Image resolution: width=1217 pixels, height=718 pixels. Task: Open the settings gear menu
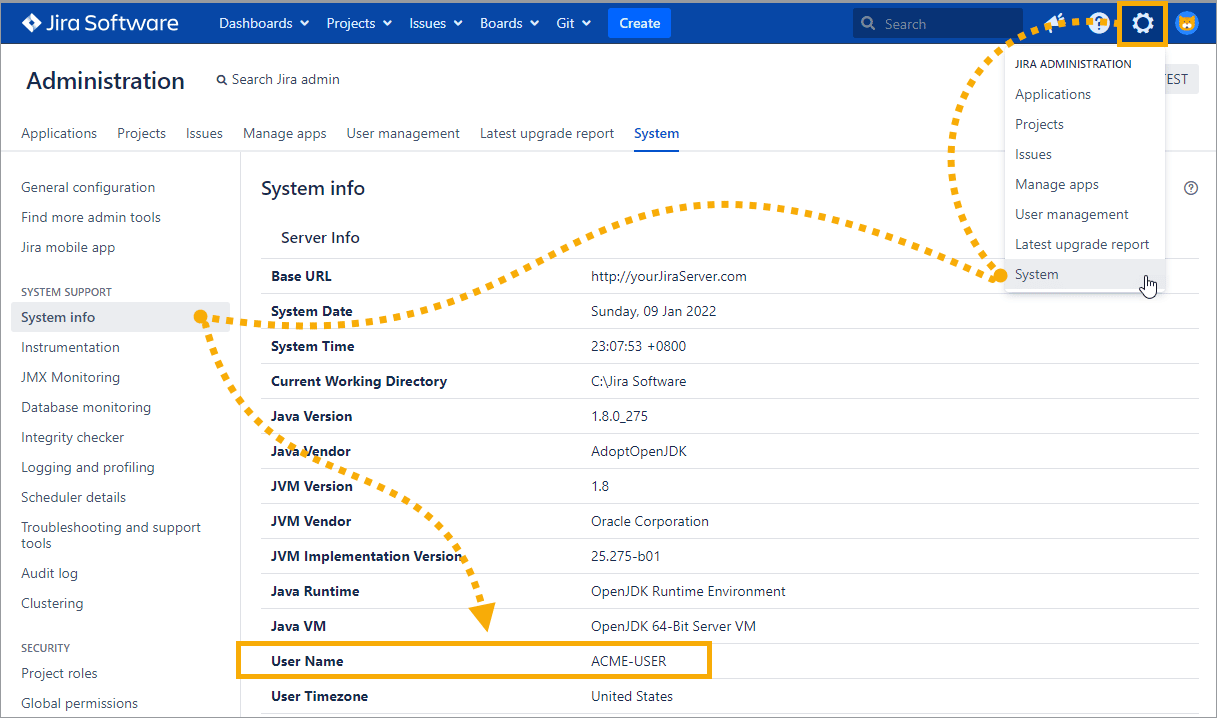point(1142,23)
